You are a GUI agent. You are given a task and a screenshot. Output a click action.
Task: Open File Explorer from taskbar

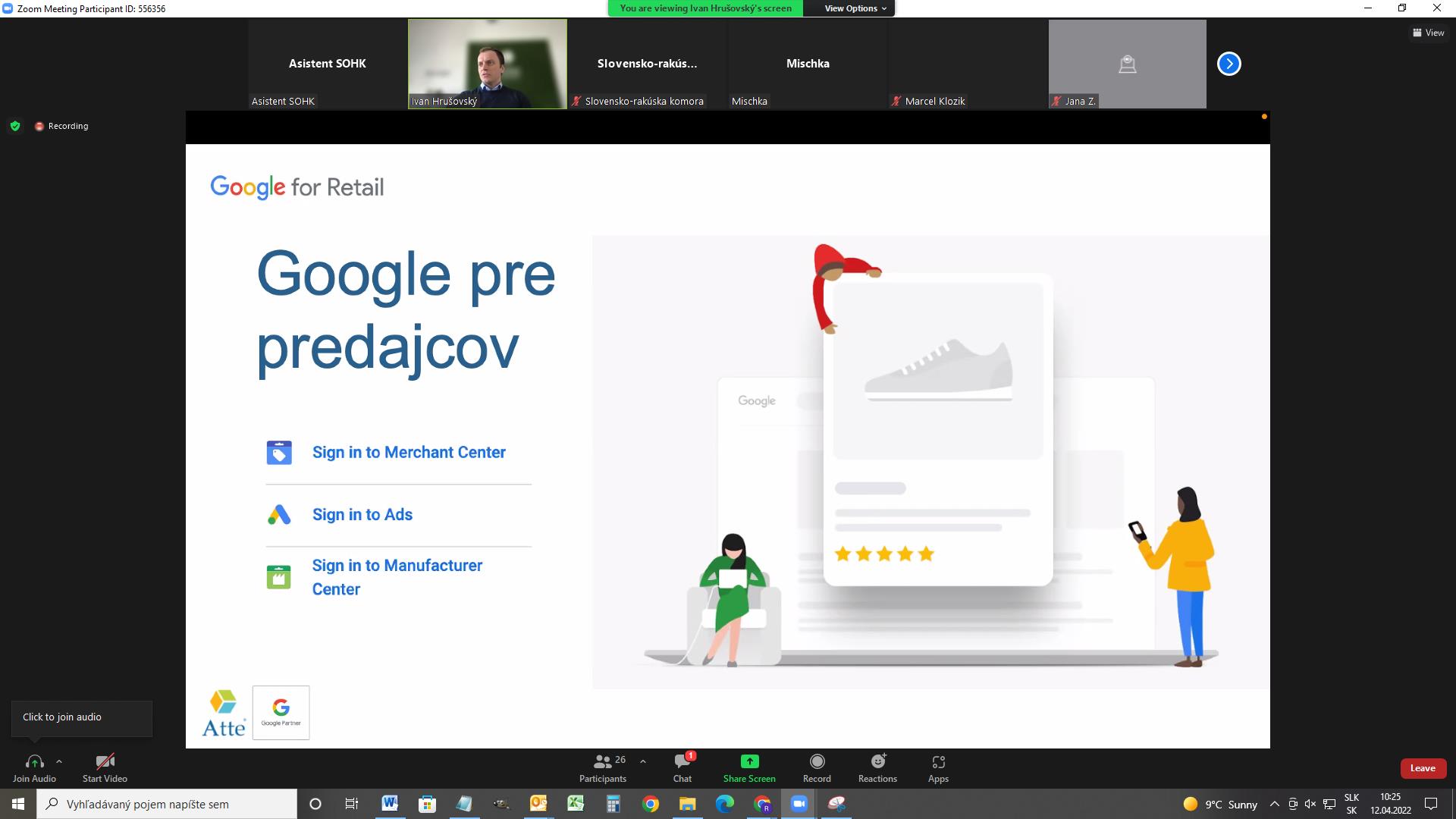point(687,804)
